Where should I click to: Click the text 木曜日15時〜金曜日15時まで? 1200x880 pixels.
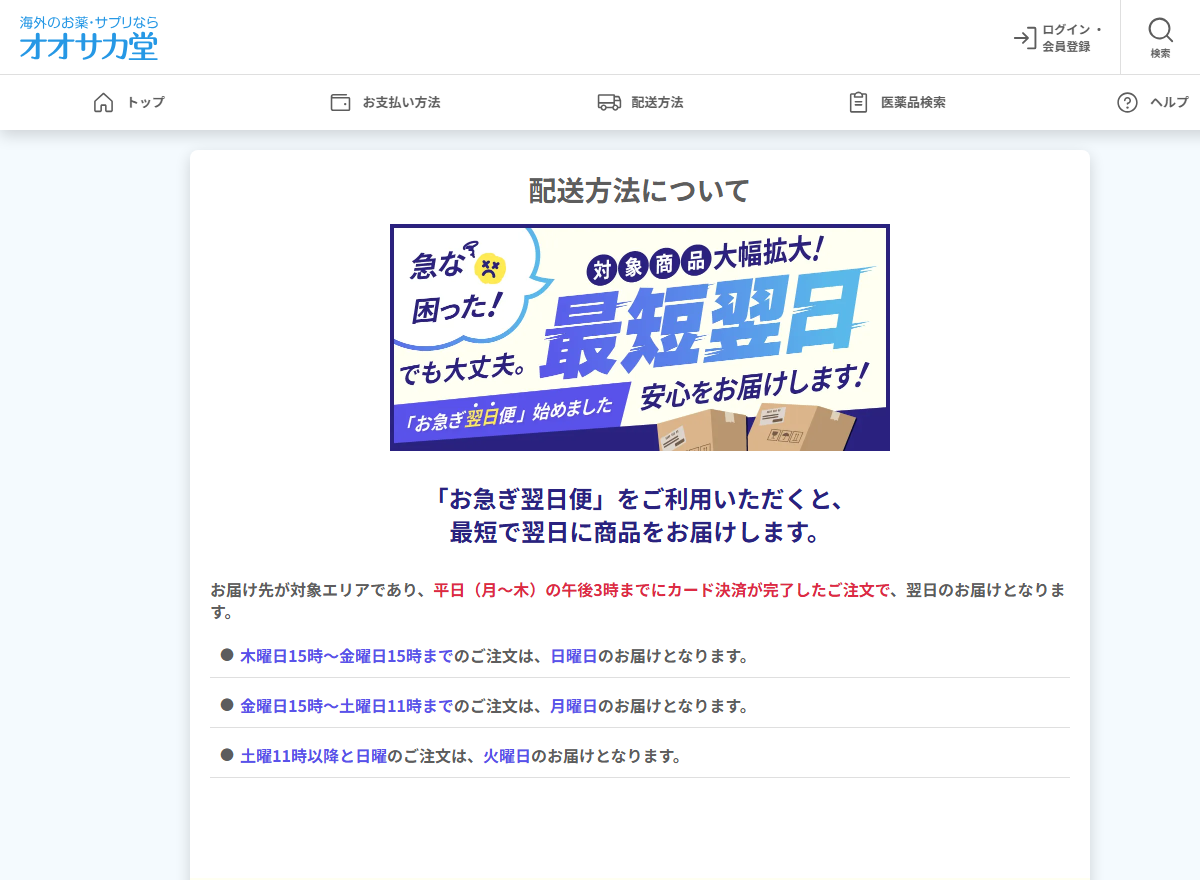coord(346,656)
